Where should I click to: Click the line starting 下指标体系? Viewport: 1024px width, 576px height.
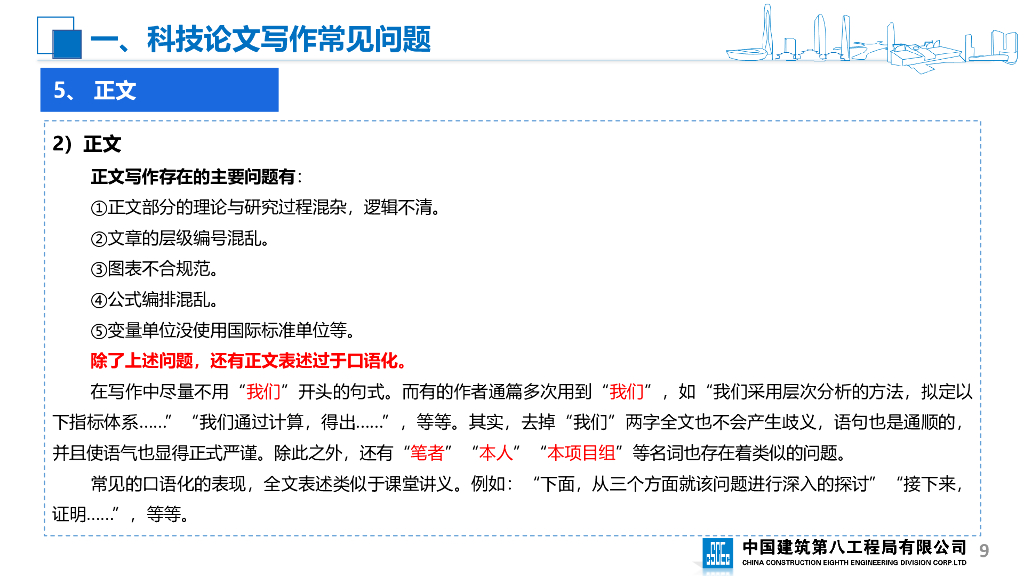509,423
